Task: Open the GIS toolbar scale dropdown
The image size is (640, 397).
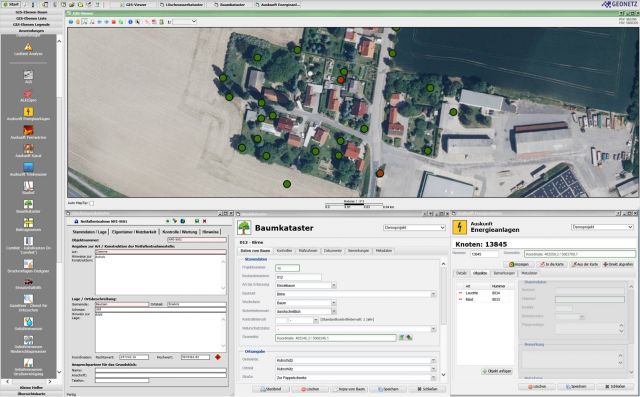Action: pos(194,22)
